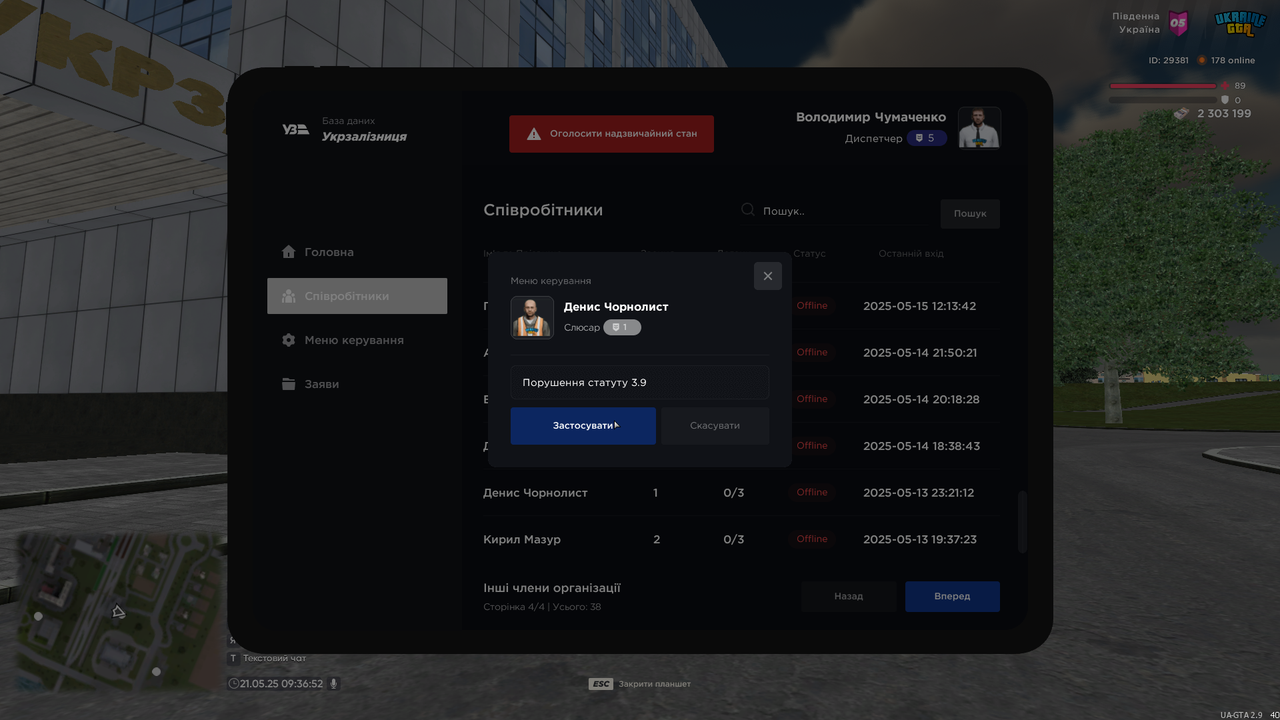Click 0/3 value in Кирил Мазур row
Image resolution: width=1280 pixels, height=720 pixels.
(734, 539)
